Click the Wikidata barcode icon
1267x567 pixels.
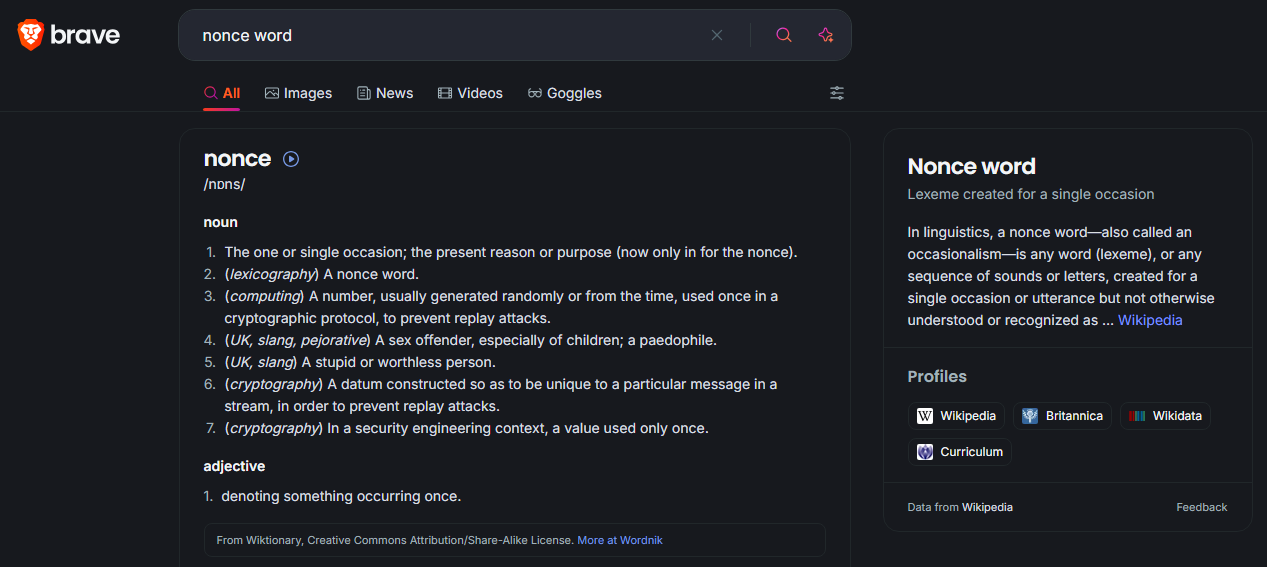(x=1137, y=416)
